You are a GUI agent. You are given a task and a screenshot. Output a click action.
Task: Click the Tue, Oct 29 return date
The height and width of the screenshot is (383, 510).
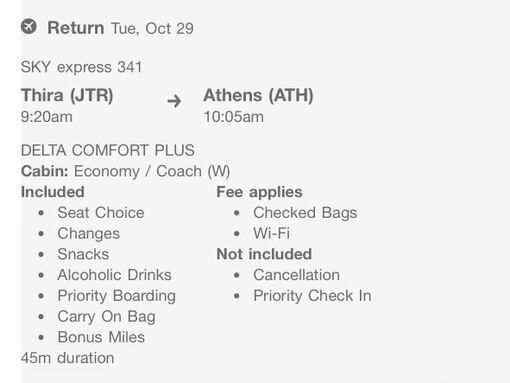(152, 28)
